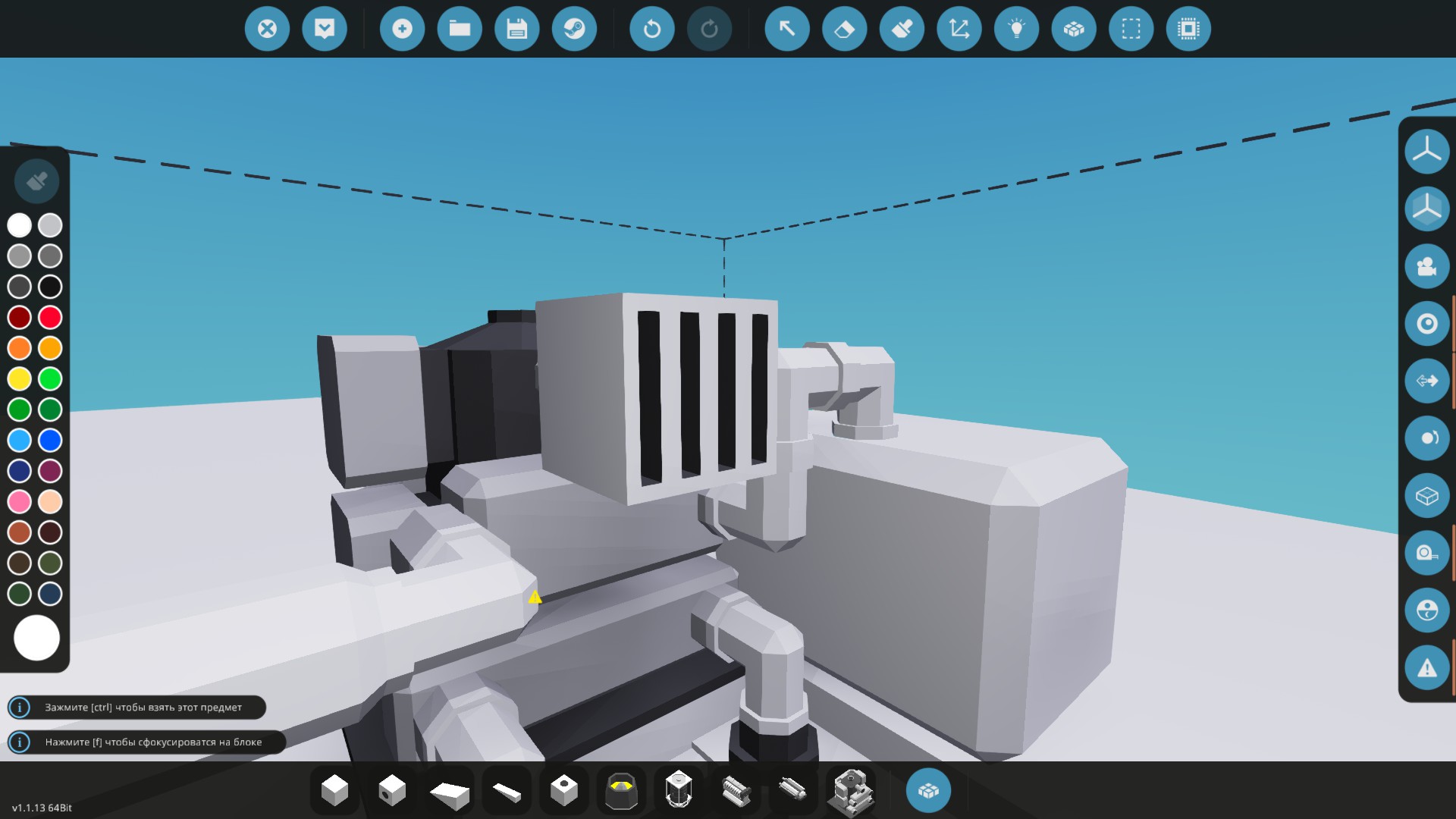Select the arrow pointer select tool
Viewport: 1456px width, 819px height.
[x=787, y=29]
